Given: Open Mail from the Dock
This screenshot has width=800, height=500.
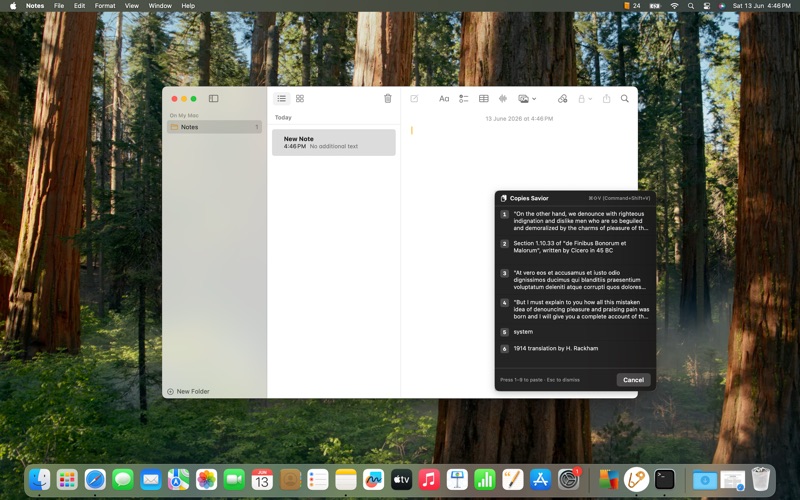Looking at the screenshot, I should point(151,480).
